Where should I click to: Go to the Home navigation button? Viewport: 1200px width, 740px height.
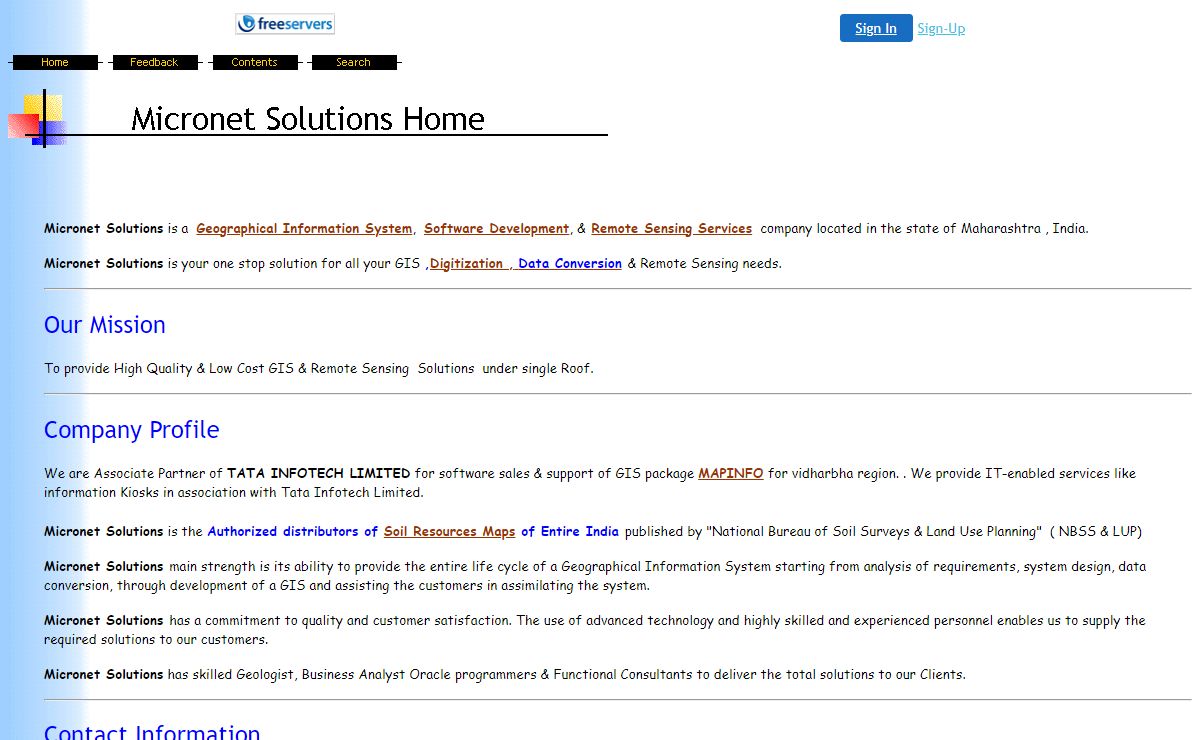click(x=55, y=62)
